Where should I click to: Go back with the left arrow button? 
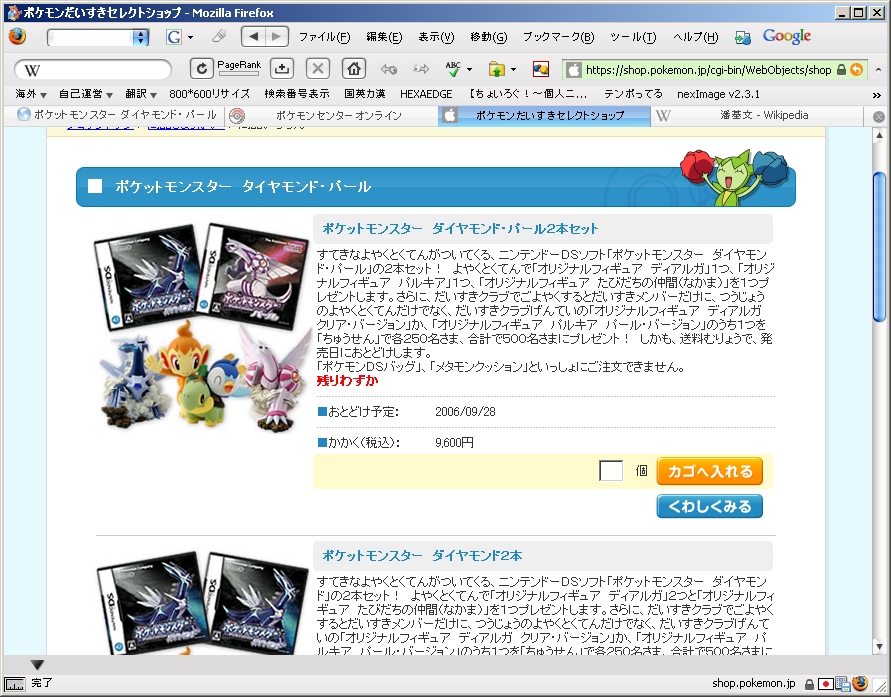coord(253,36)
